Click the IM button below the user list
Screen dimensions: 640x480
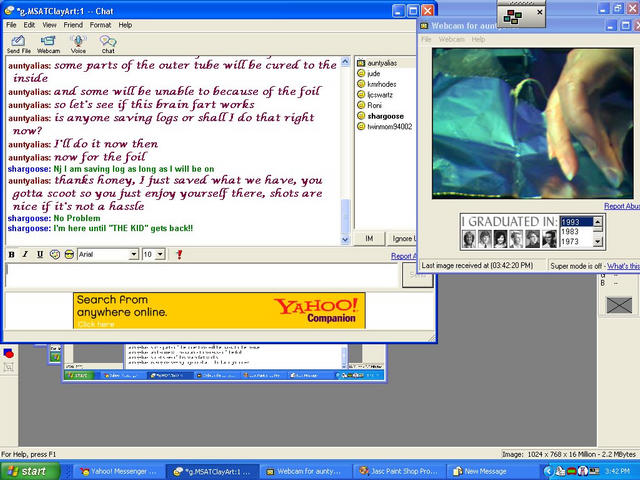[369, 238]
